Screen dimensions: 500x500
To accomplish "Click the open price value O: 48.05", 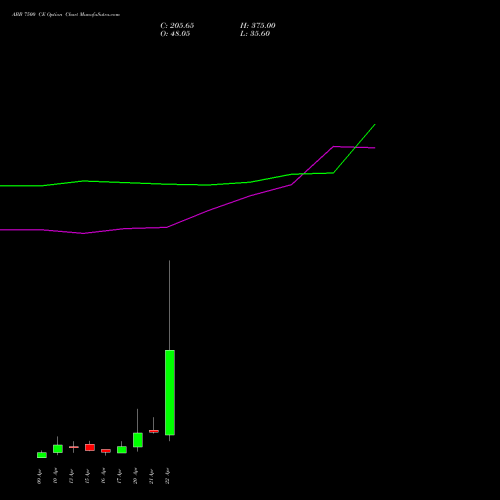I will coord(175,34).
